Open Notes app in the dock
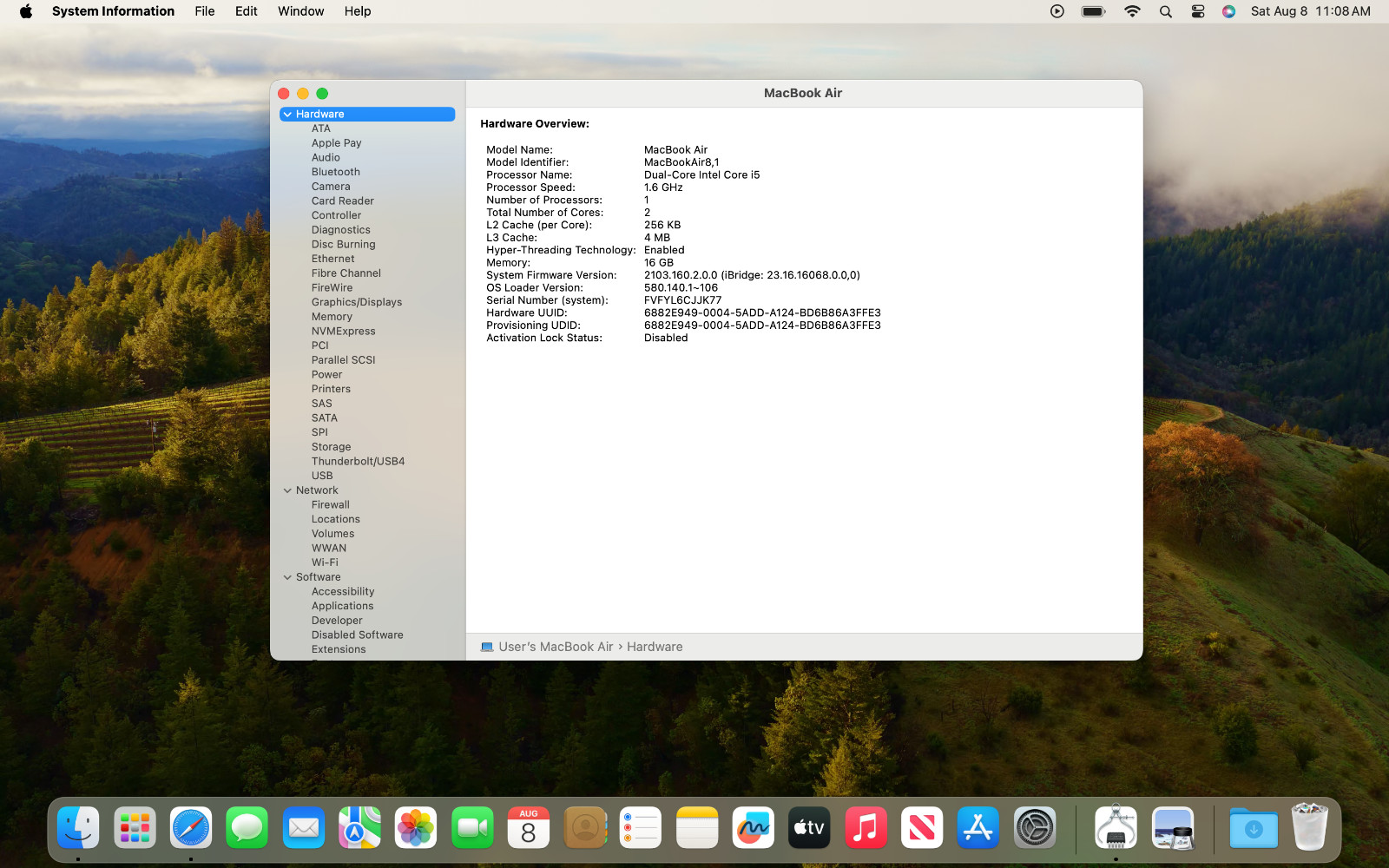Viewport: 1389px width, 868px height. (697, 828)
